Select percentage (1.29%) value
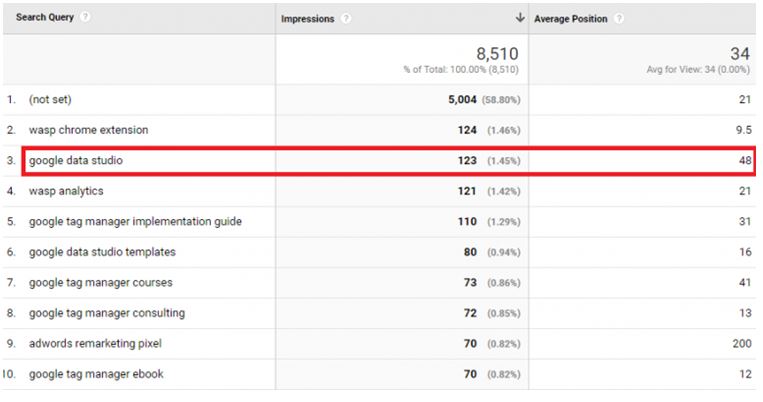The height and width of the screenshot is (402, 763). tap(504, 222)
